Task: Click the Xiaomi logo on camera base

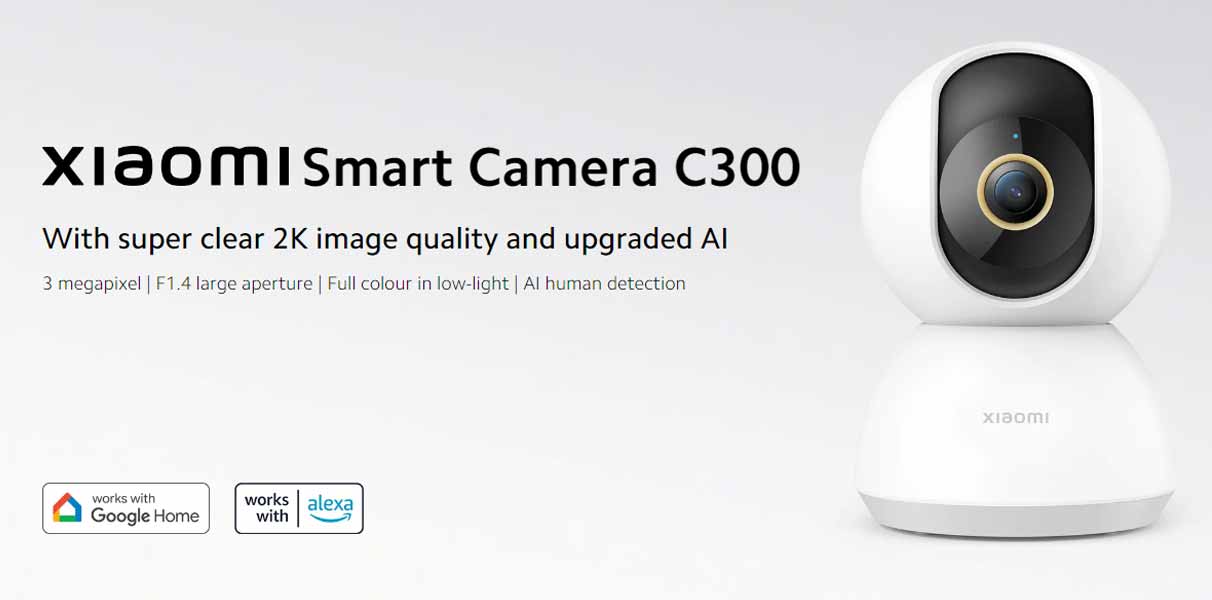Action: click(x=1015, y=417)
